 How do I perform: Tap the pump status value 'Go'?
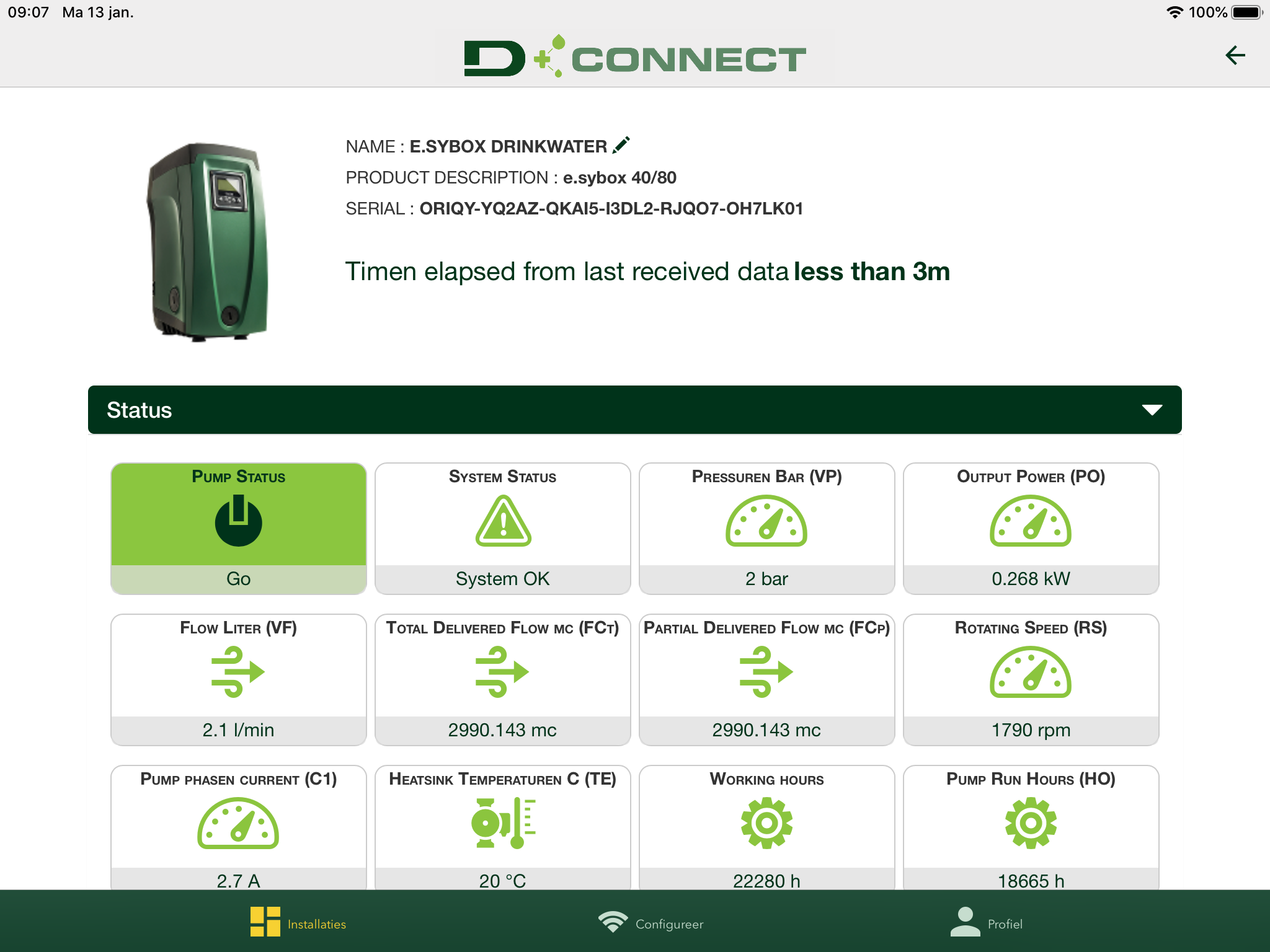click(x=239, y=579)
